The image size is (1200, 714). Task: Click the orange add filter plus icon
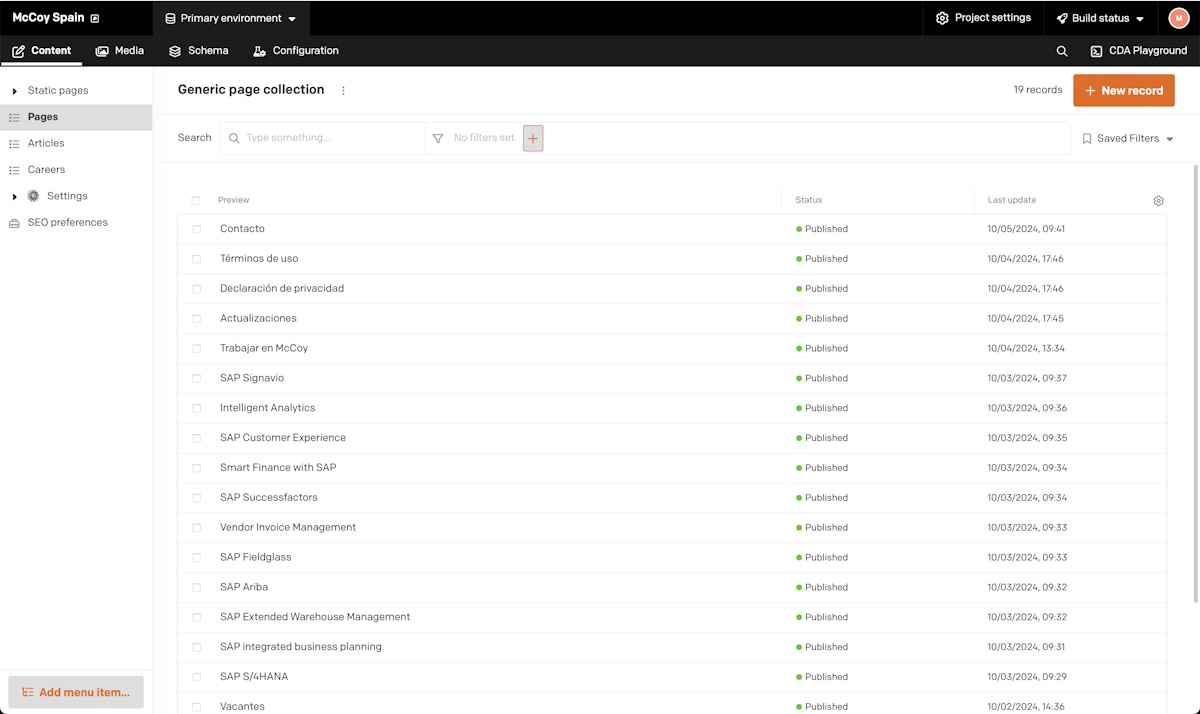point(533,139)
